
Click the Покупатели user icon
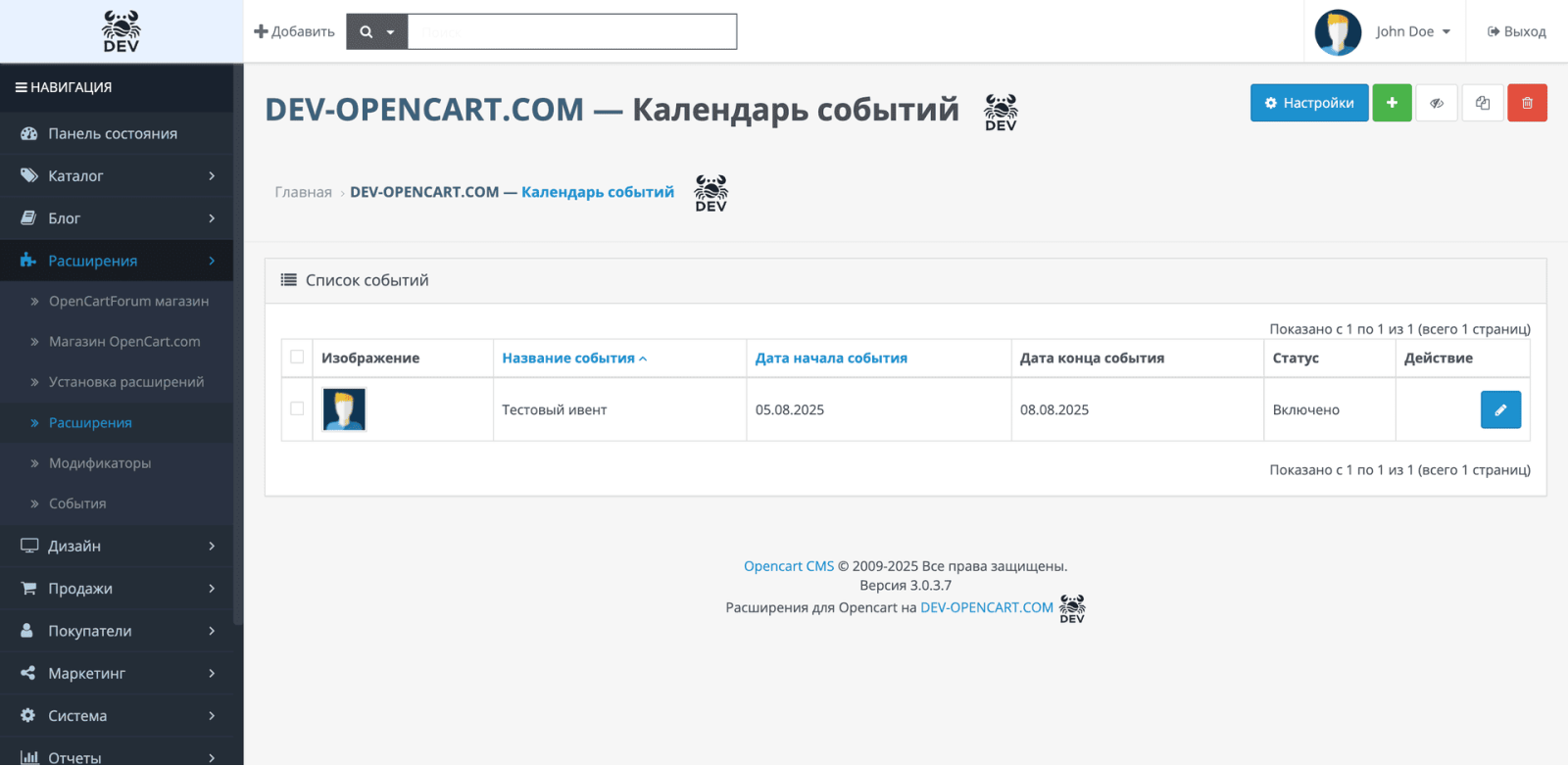(x=27, y=631)
